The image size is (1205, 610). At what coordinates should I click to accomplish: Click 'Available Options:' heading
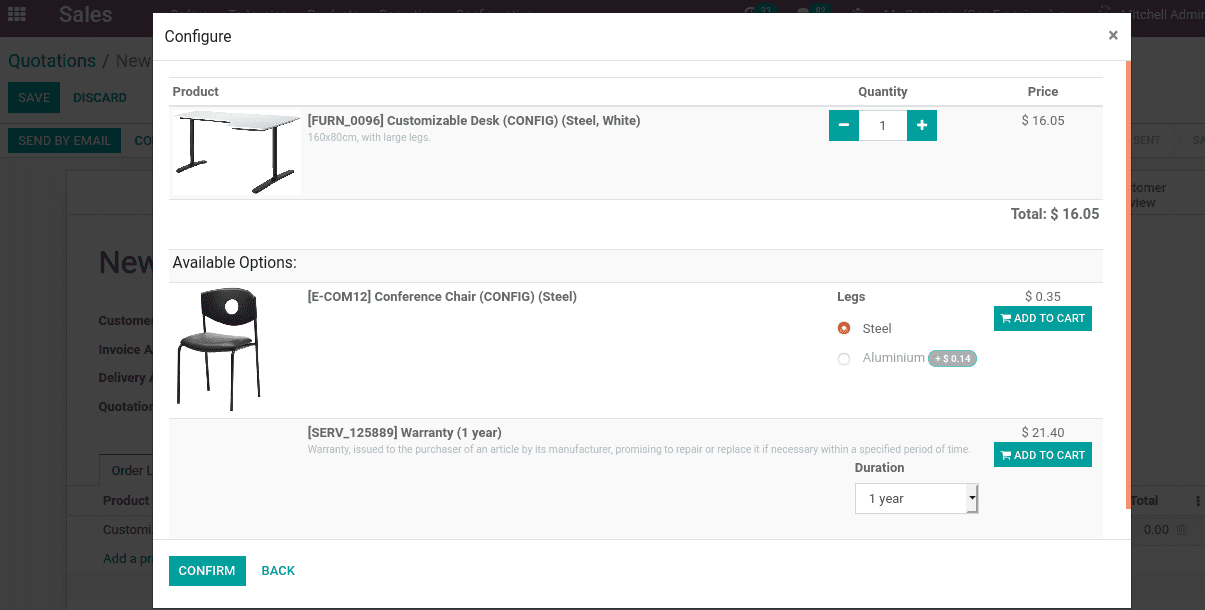tap(235, 263)
